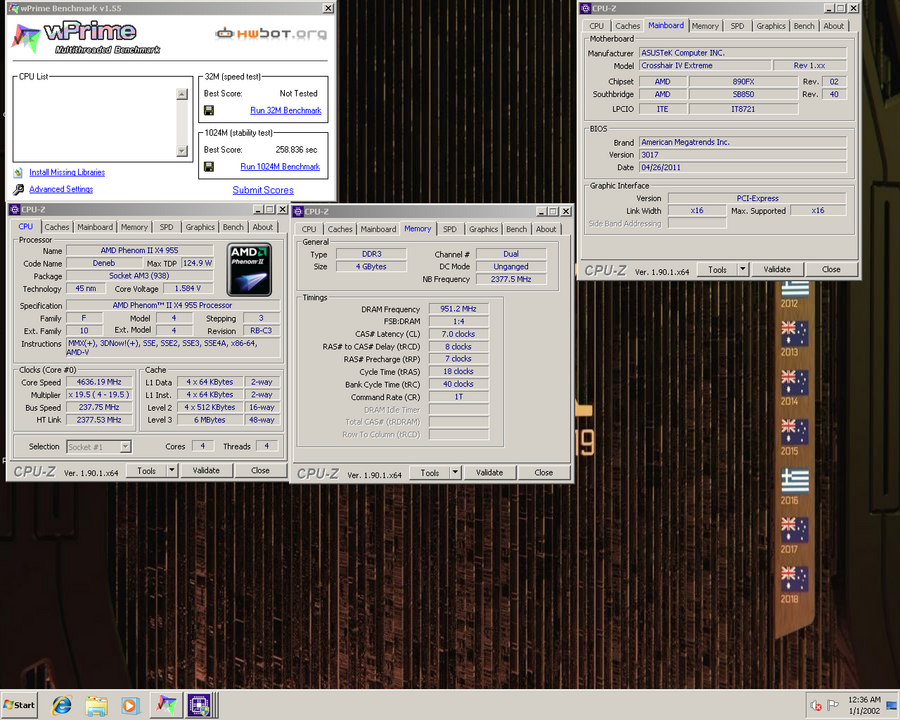Viewport: 900px width, 720px height.
Task: Open Windows Explorer from the taskbar
Action: tap(96, 704)
